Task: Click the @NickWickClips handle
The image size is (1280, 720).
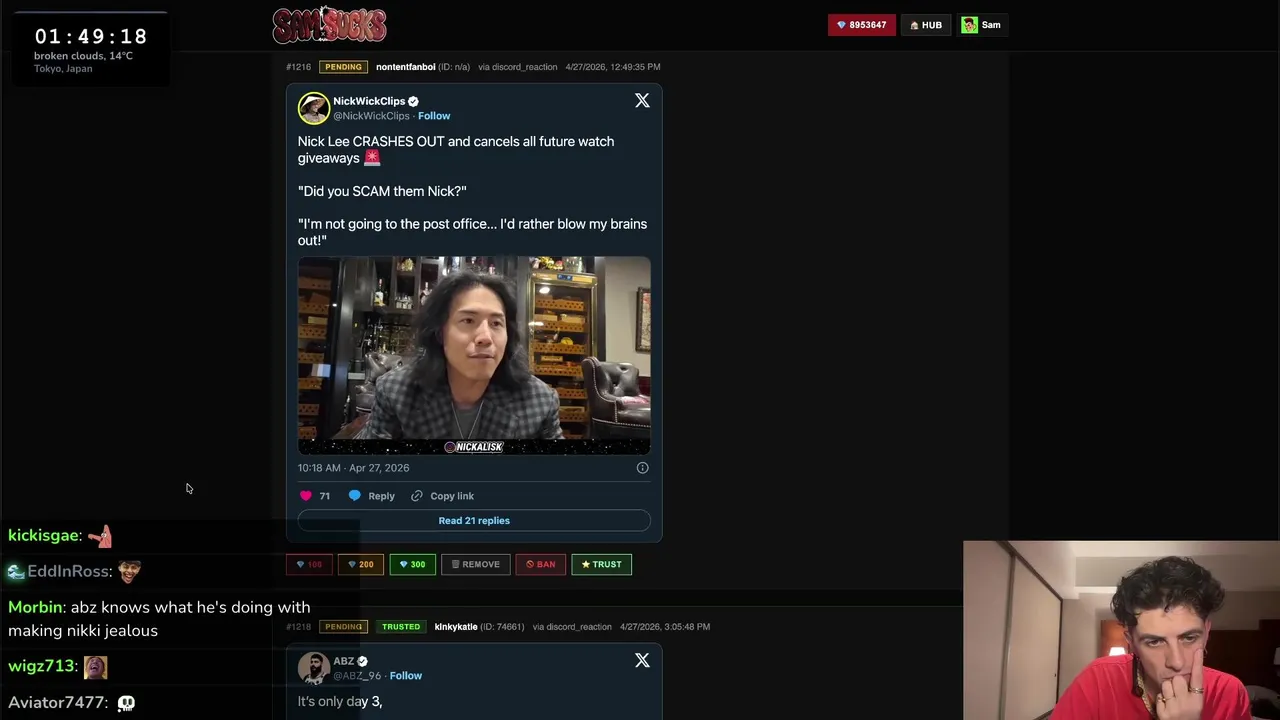Action: point(371,116)
